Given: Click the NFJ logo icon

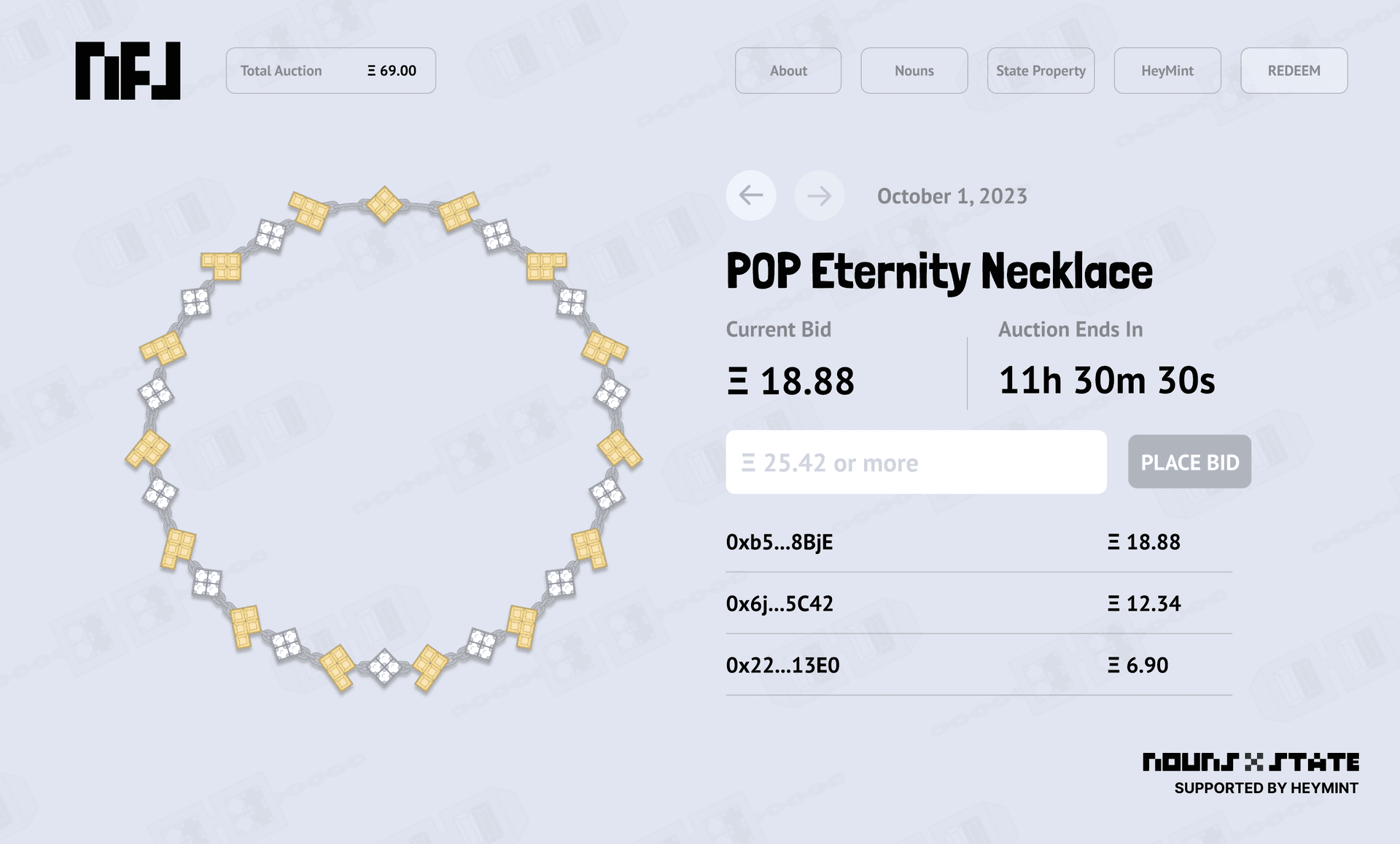Looking at the screenshot, I should click(128, 71).
